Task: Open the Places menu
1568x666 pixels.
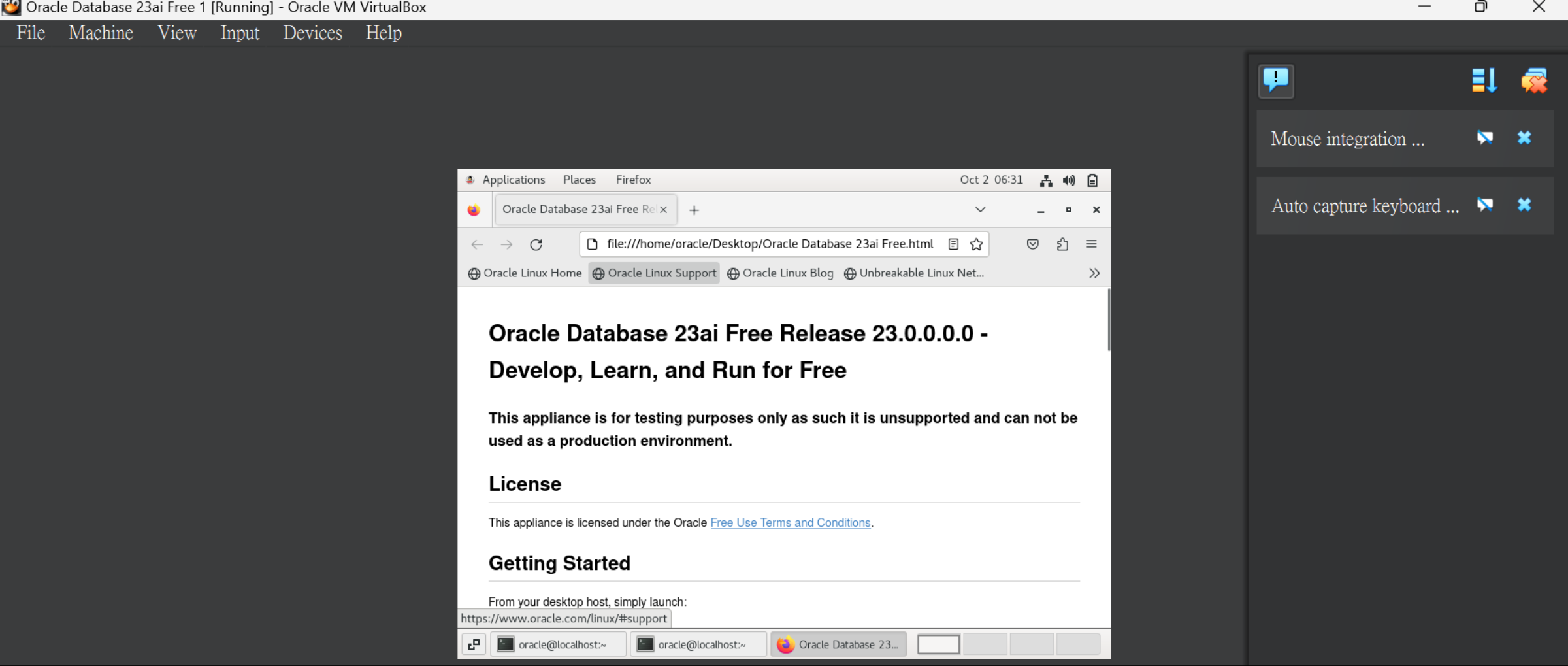Action: point(580,180)
